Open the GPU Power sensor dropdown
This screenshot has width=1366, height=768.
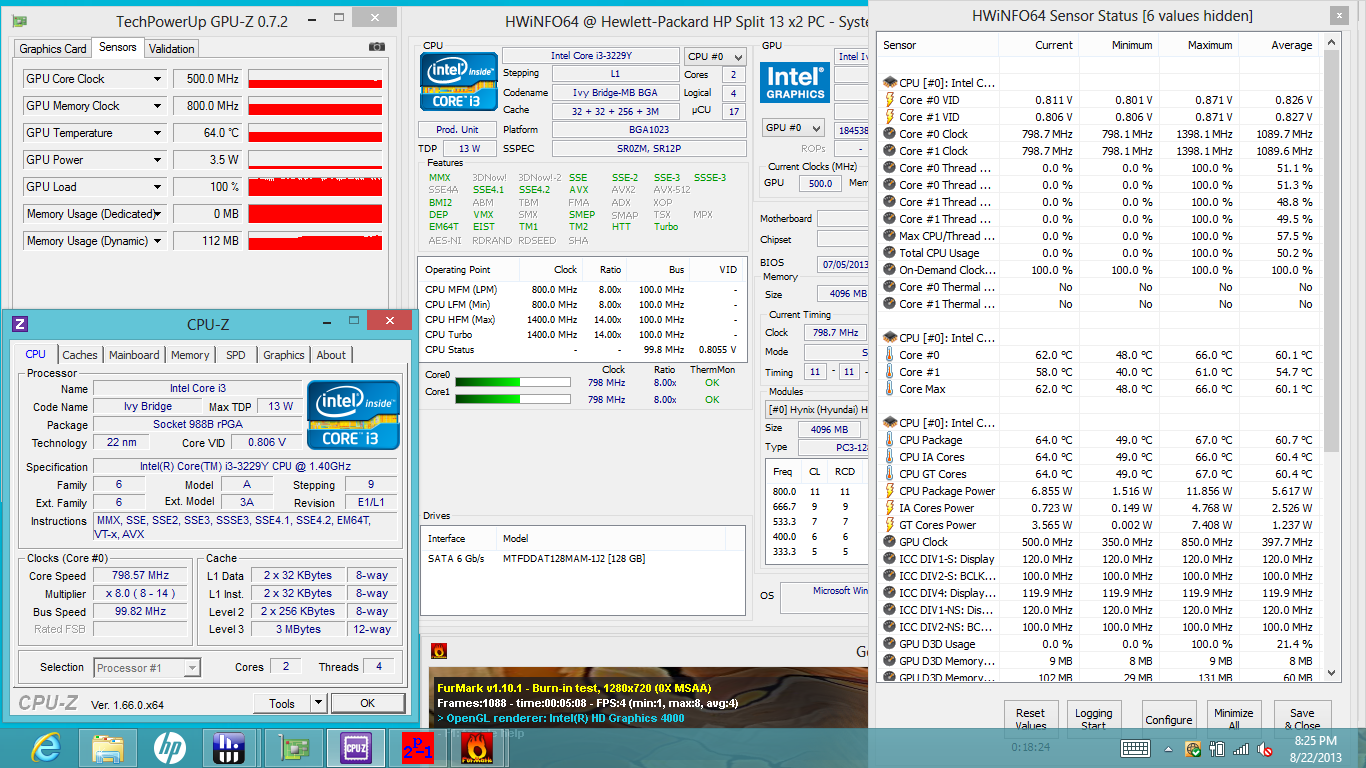[157, 160]
